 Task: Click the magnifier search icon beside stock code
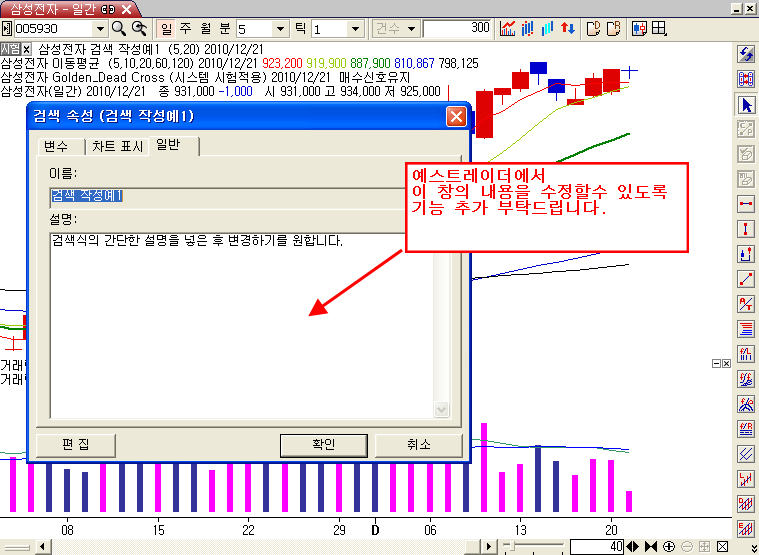coord(119,28)
